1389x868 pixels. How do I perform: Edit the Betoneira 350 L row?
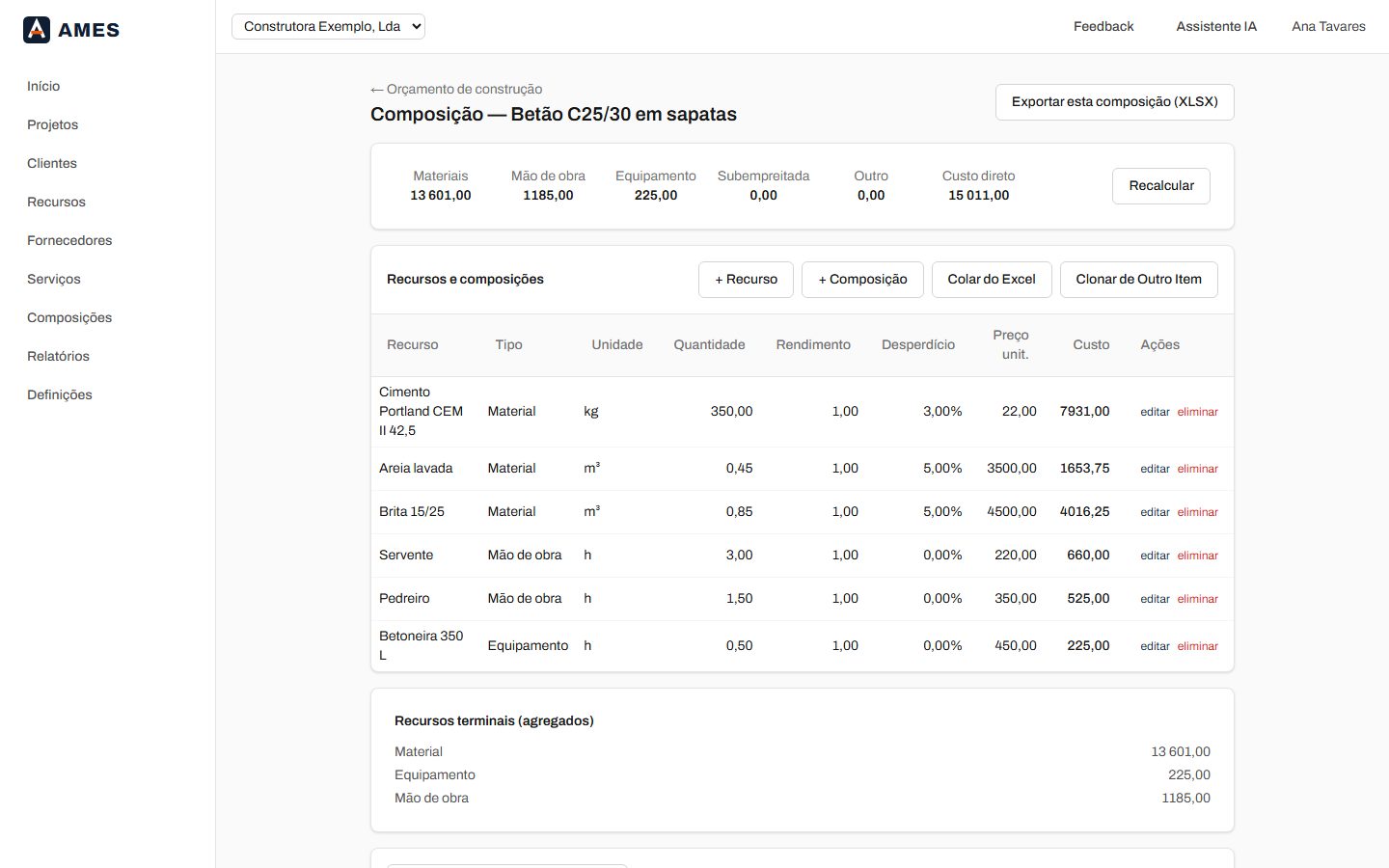pos(1155,646)
